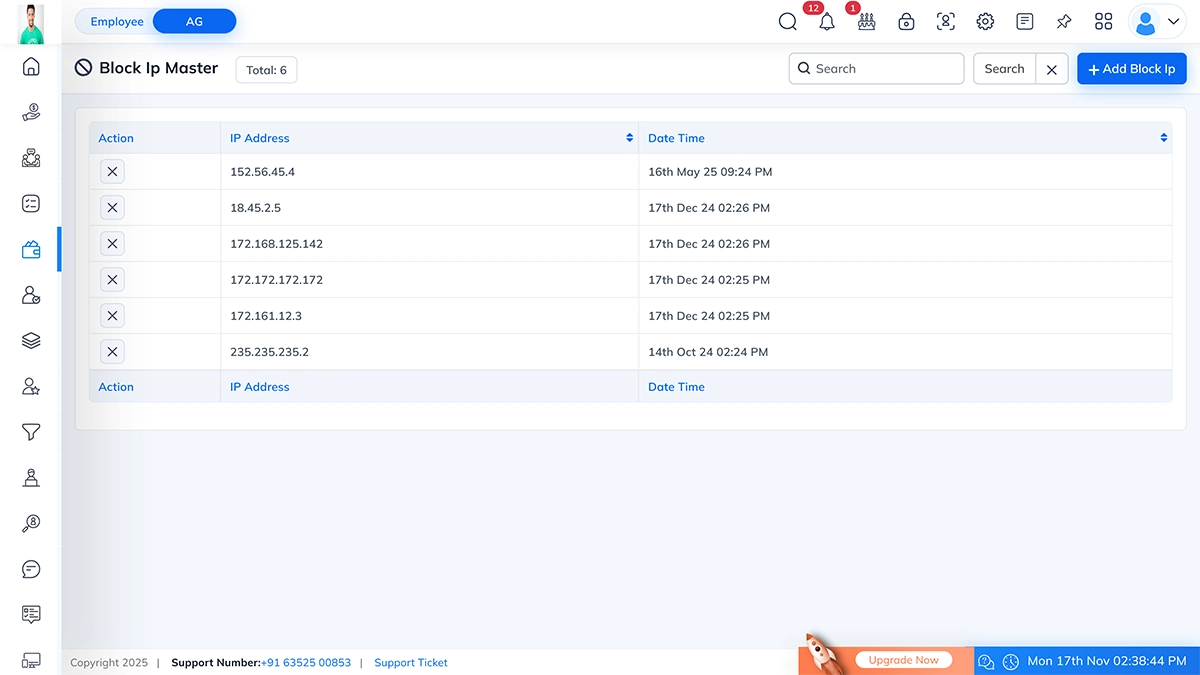Click the funnel filter icon in sidebar
The height and width of the screenshot is (675, 1200).
click(x=31, y=432)
